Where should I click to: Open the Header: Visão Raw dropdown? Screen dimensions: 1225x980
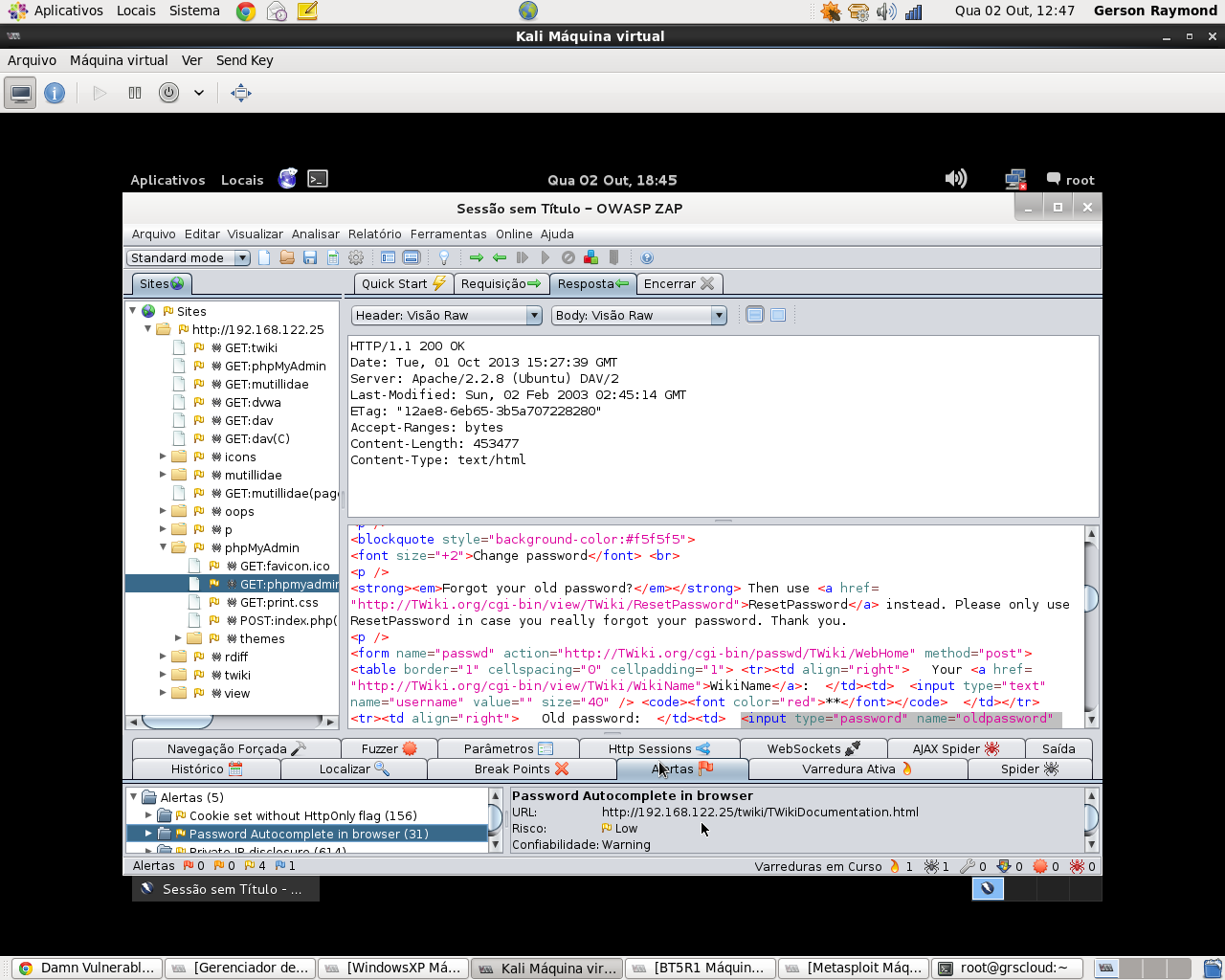coord(447,315)
